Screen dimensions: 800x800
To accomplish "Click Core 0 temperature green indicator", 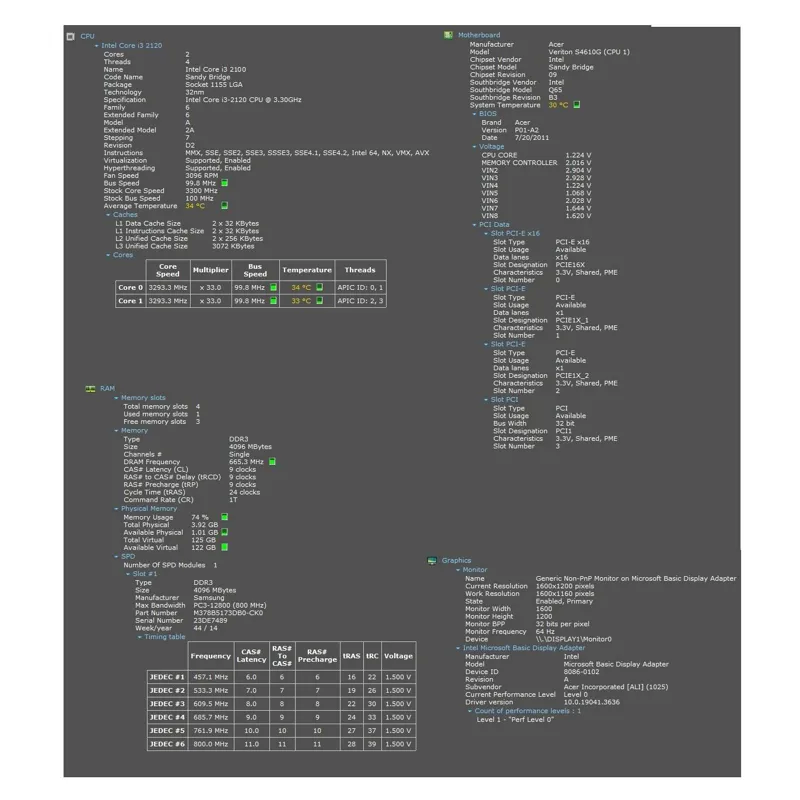I will click(x=319, y=287).
